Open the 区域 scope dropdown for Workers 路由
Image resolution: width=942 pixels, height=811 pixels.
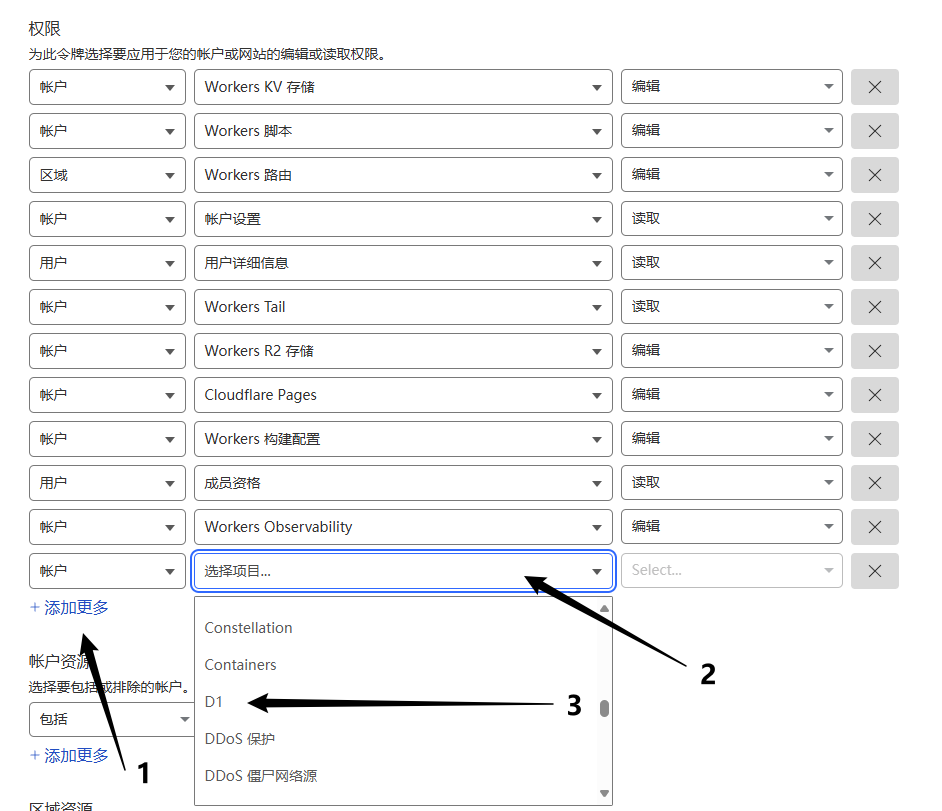point(107,175)
